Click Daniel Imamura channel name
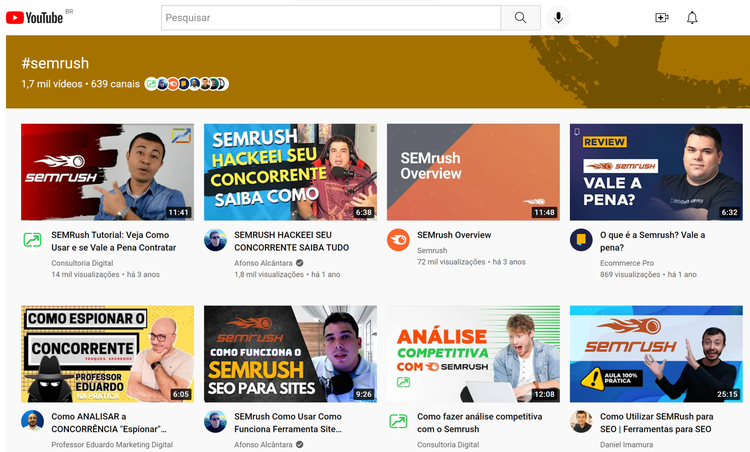Viewport: 750px width, 452px height. point(626,444)
